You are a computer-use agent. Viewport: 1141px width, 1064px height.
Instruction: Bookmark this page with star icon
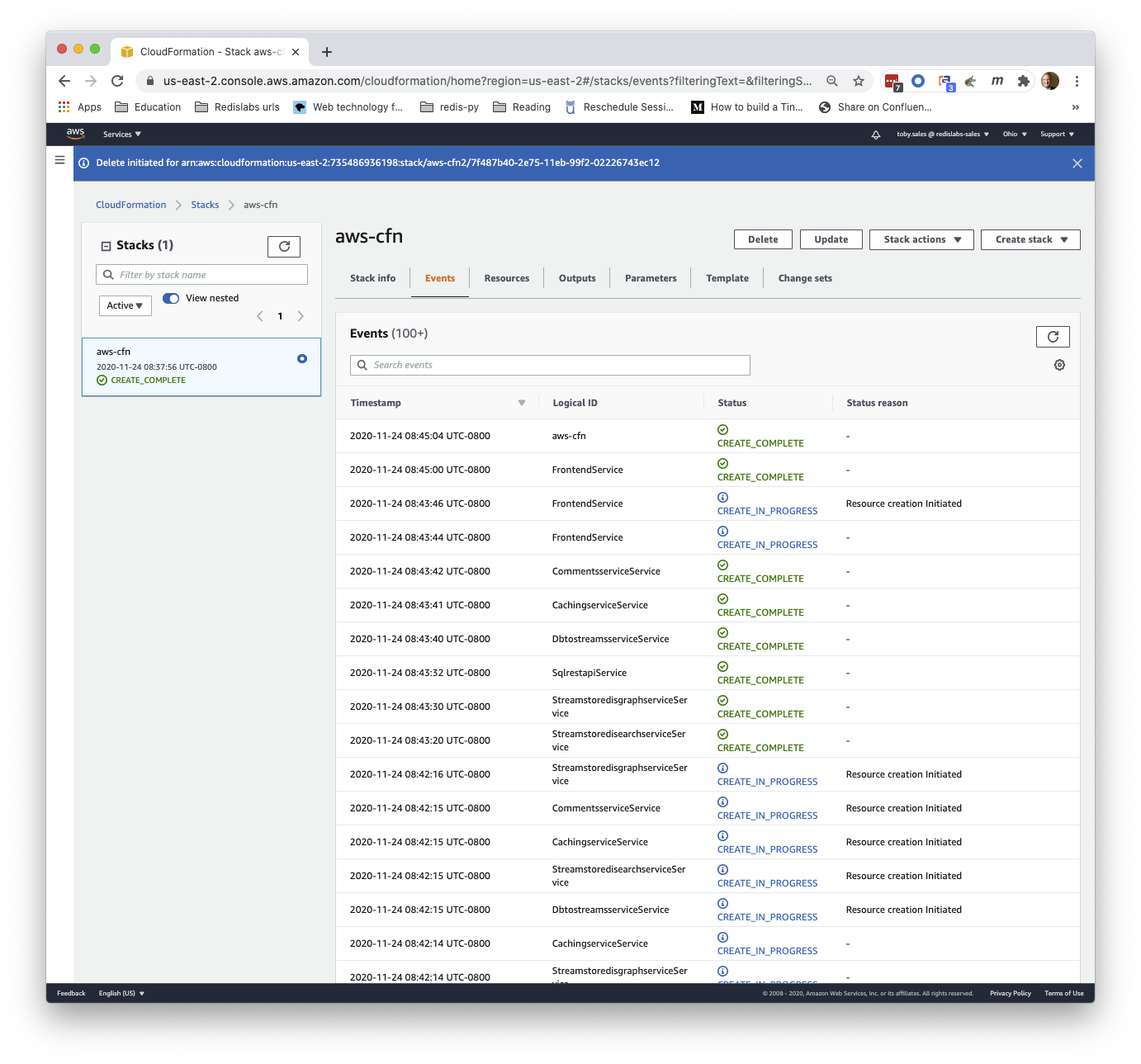(x=859, y=81)
